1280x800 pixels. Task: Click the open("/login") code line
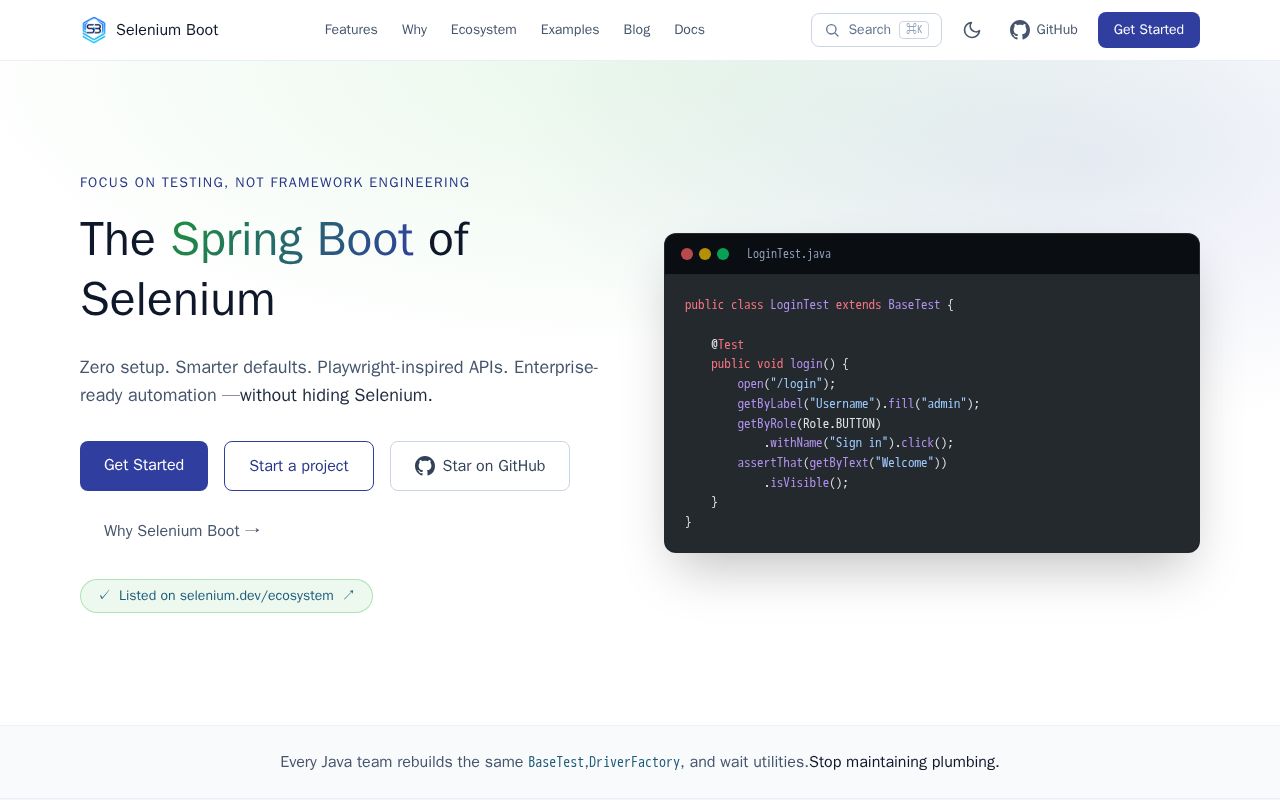[x=786, y=384]
